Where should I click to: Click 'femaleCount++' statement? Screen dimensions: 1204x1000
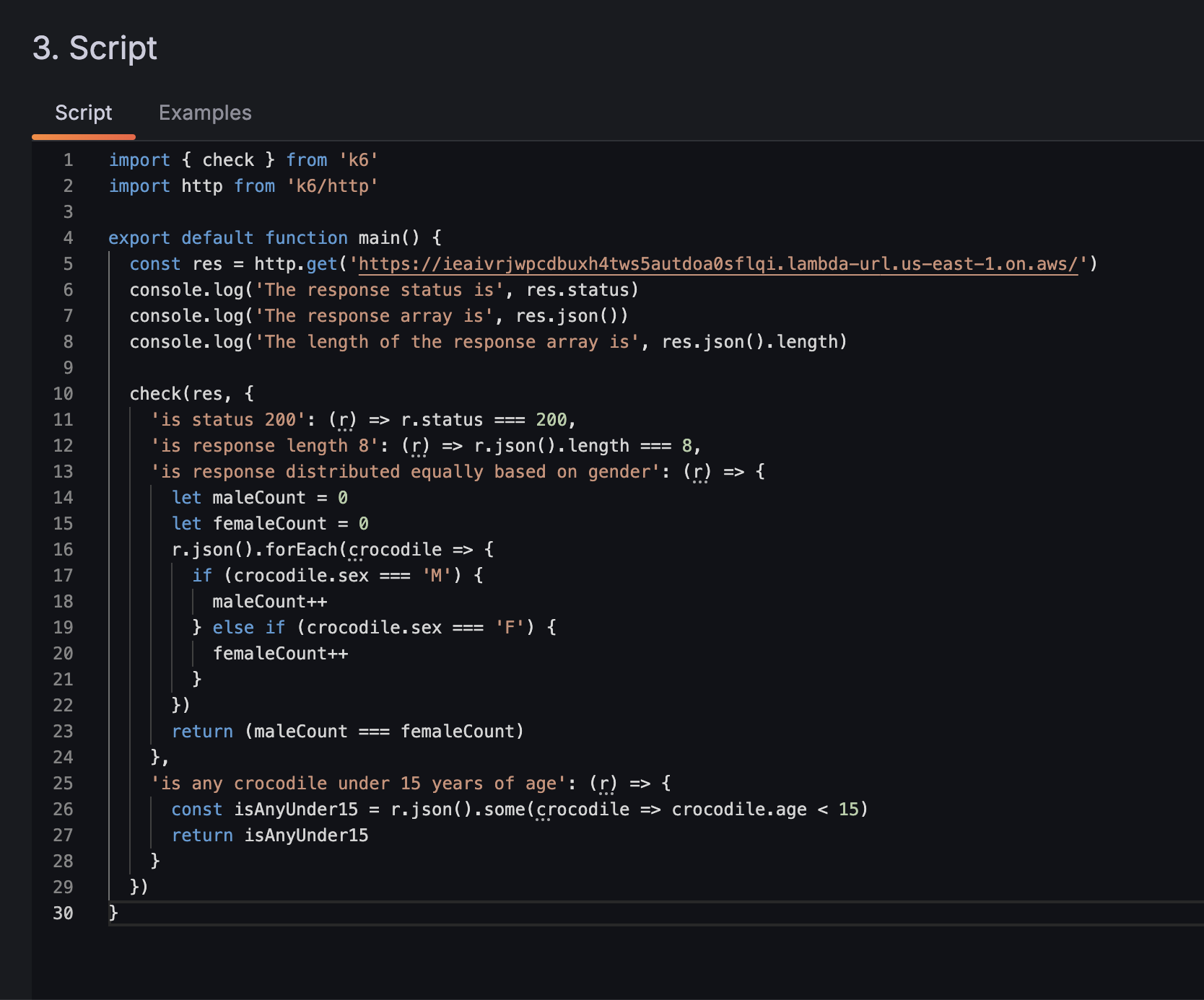(281, 654)
